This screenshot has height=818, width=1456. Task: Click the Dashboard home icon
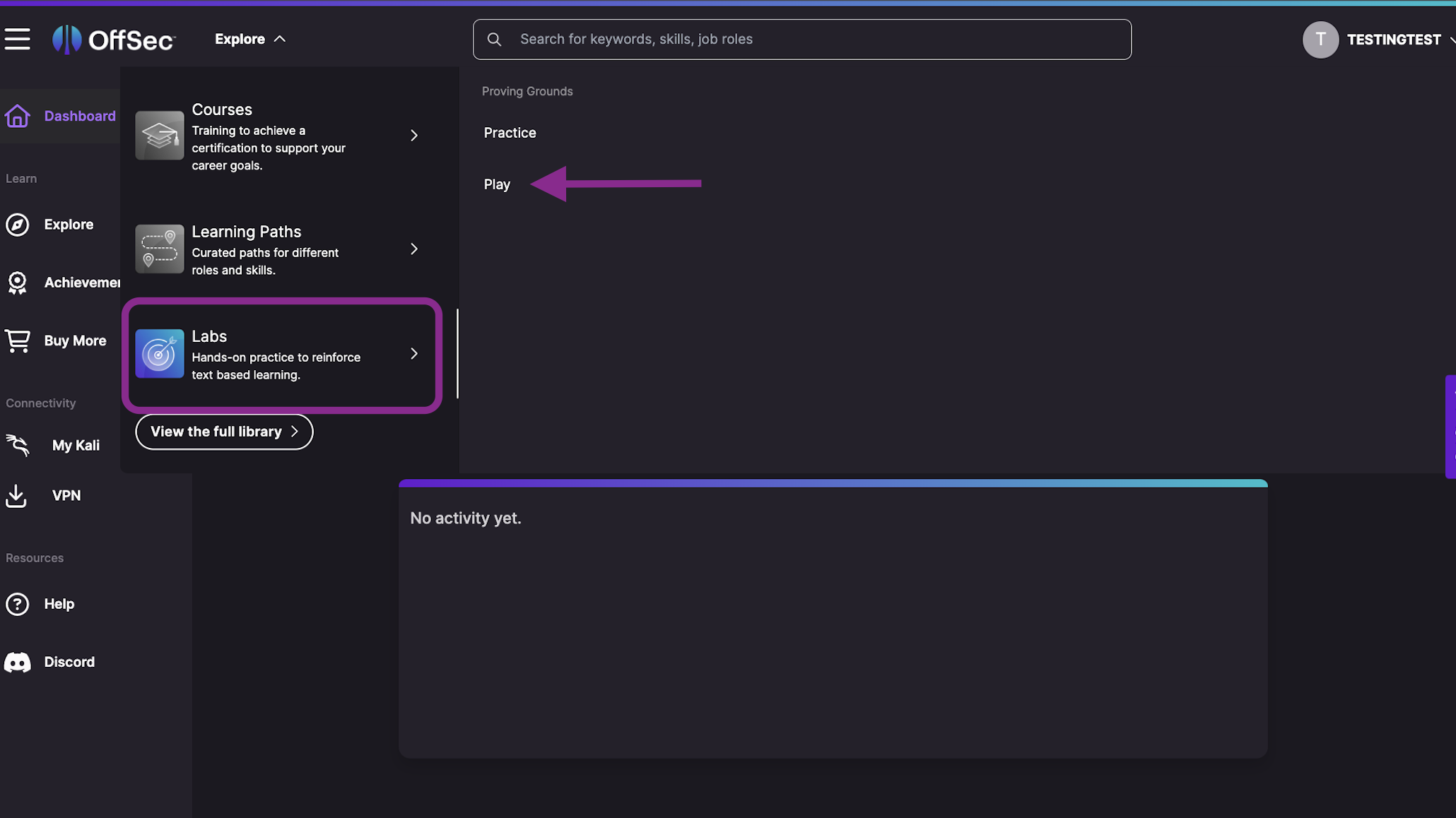(18, 116)
